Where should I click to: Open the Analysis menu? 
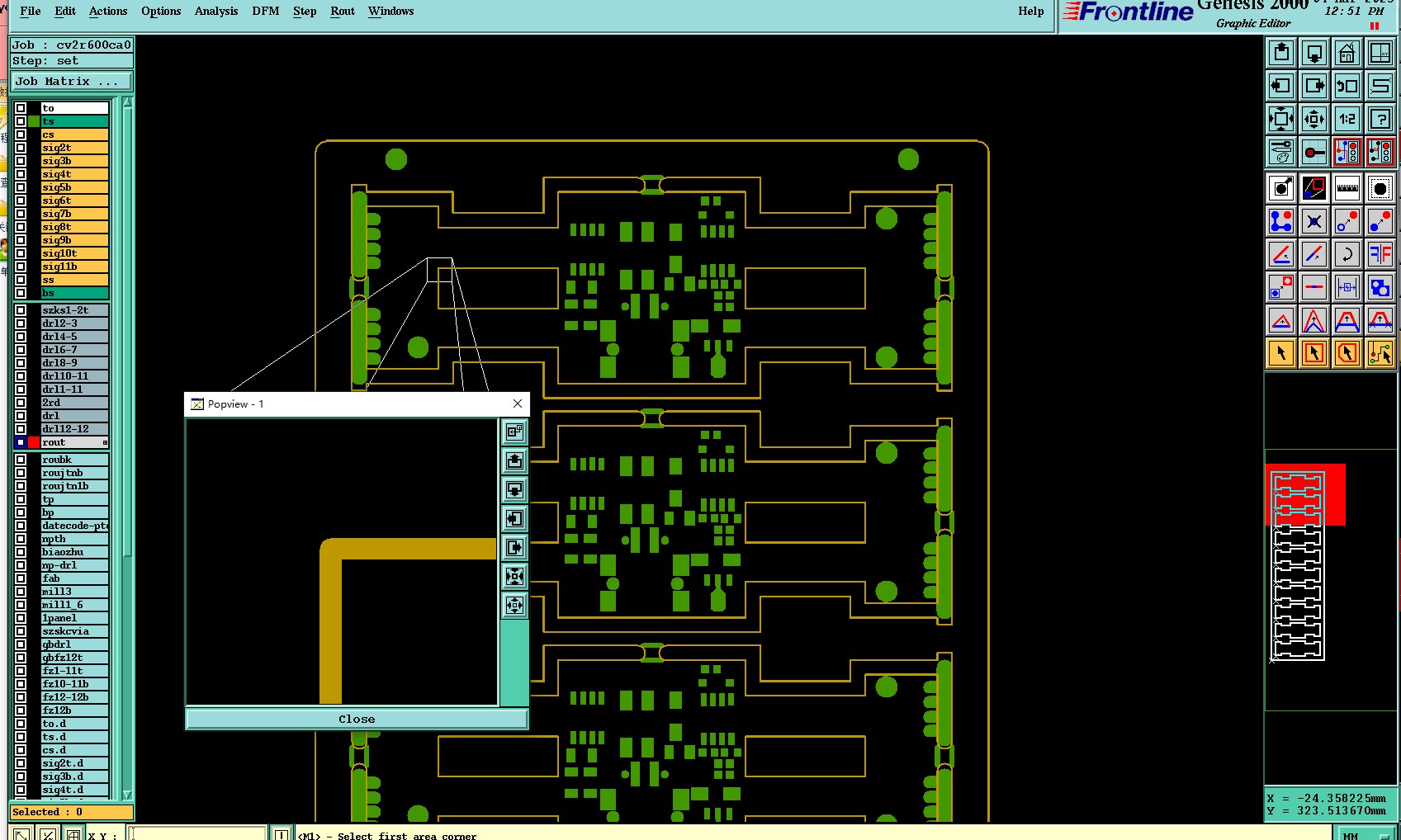(x=216, y=11)
